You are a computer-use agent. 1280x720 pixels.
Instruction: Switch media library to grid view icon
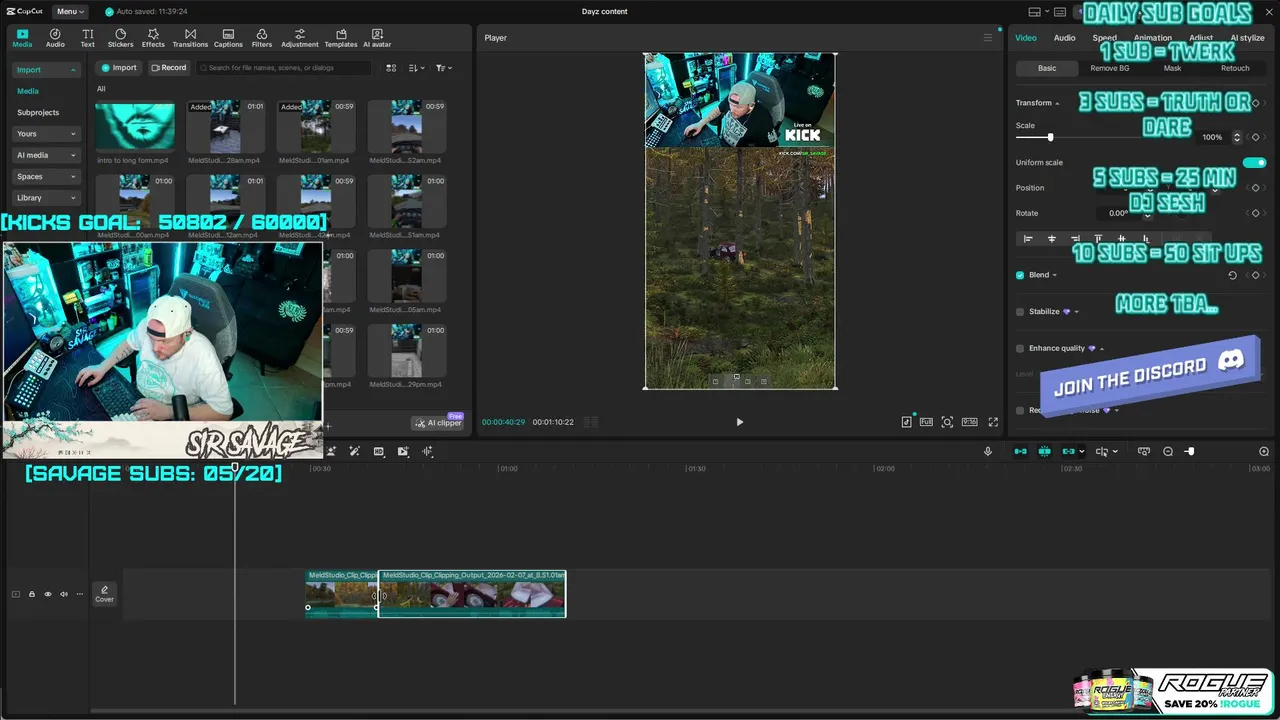pyautogui.click(x=391, y=68)
